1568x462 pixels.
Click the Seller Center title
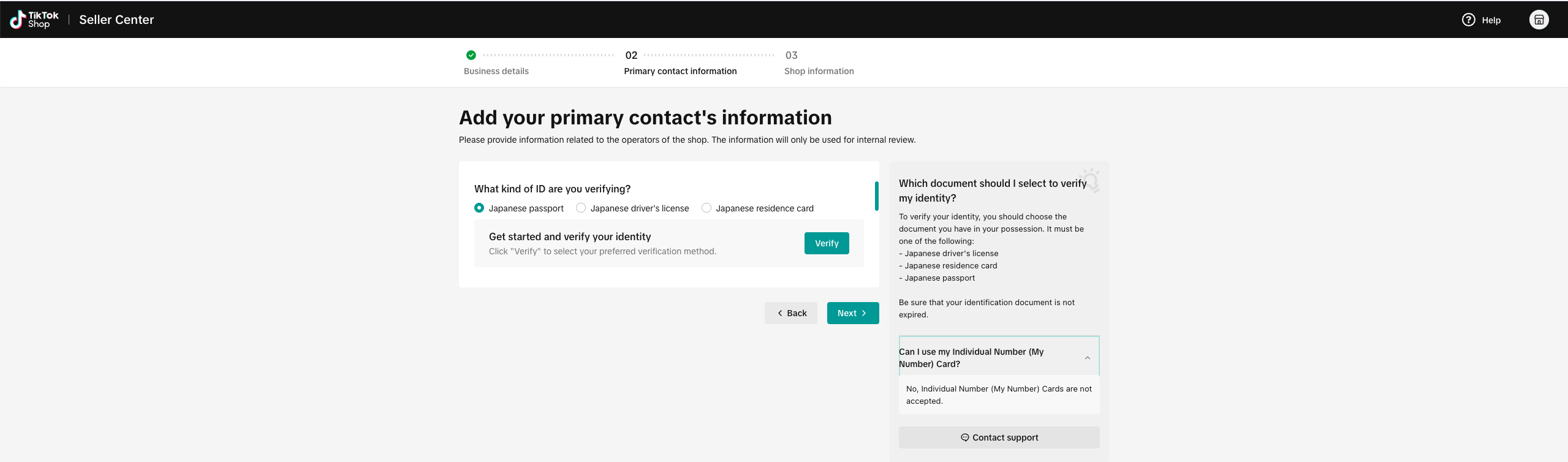(x=116, y=20)
